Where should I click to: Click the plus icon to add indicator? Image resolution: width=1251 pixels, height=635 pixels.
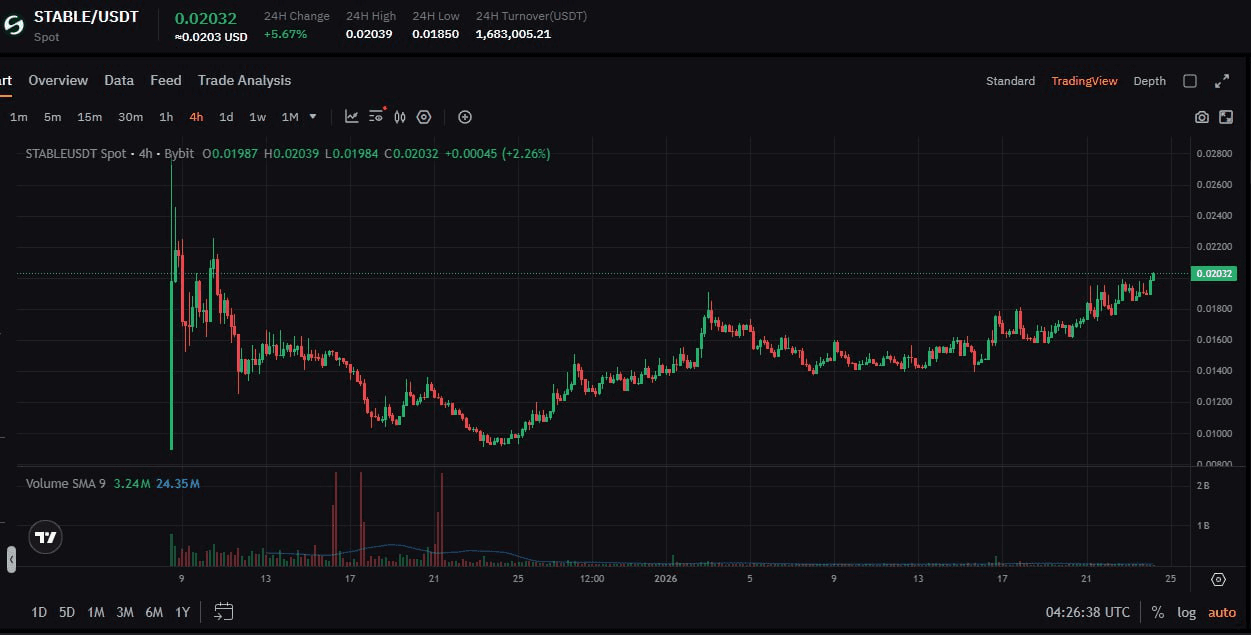[464, 117]
